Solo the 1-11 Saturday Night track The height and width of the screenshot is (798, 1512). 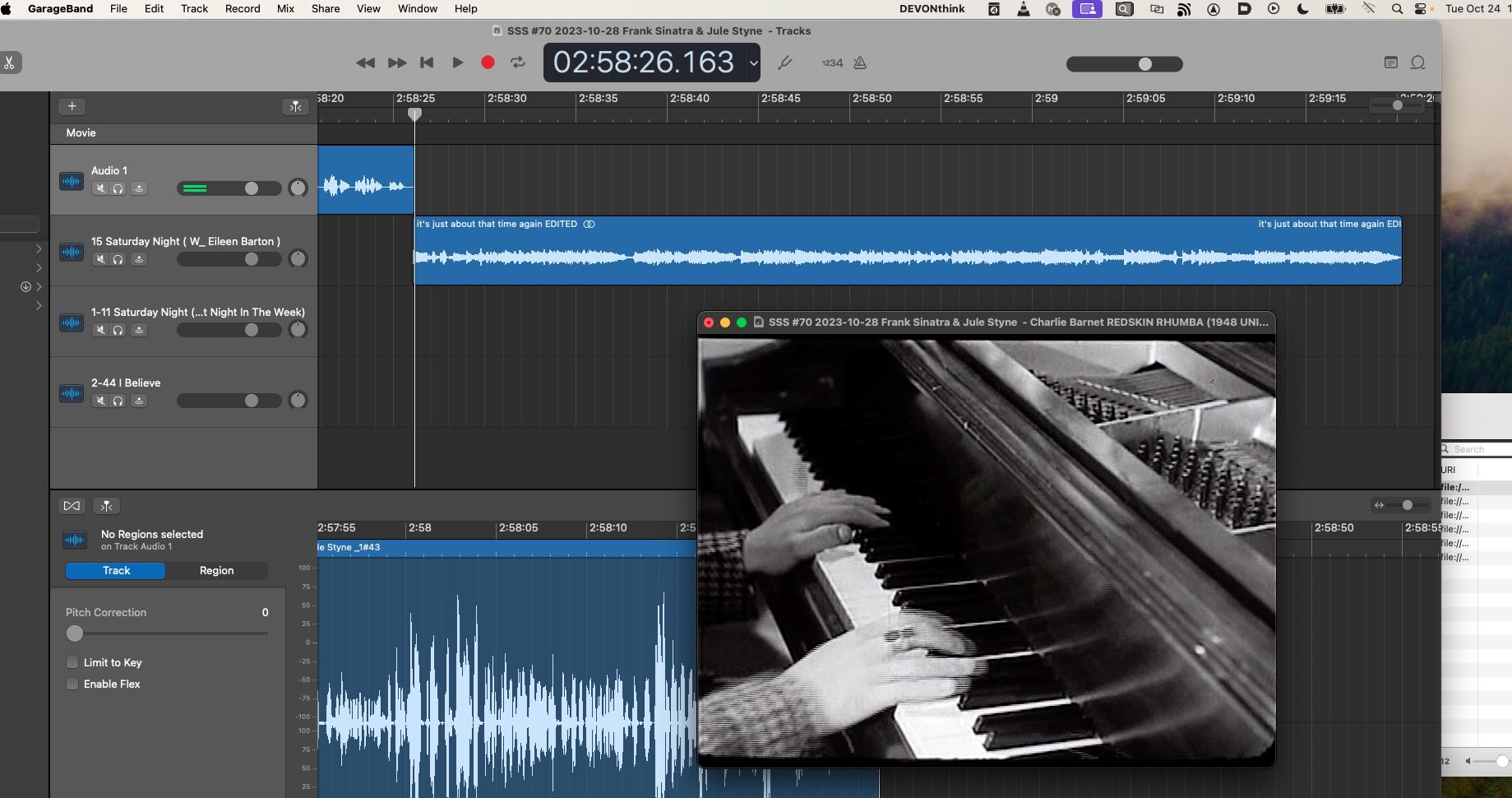coord(118,330)
